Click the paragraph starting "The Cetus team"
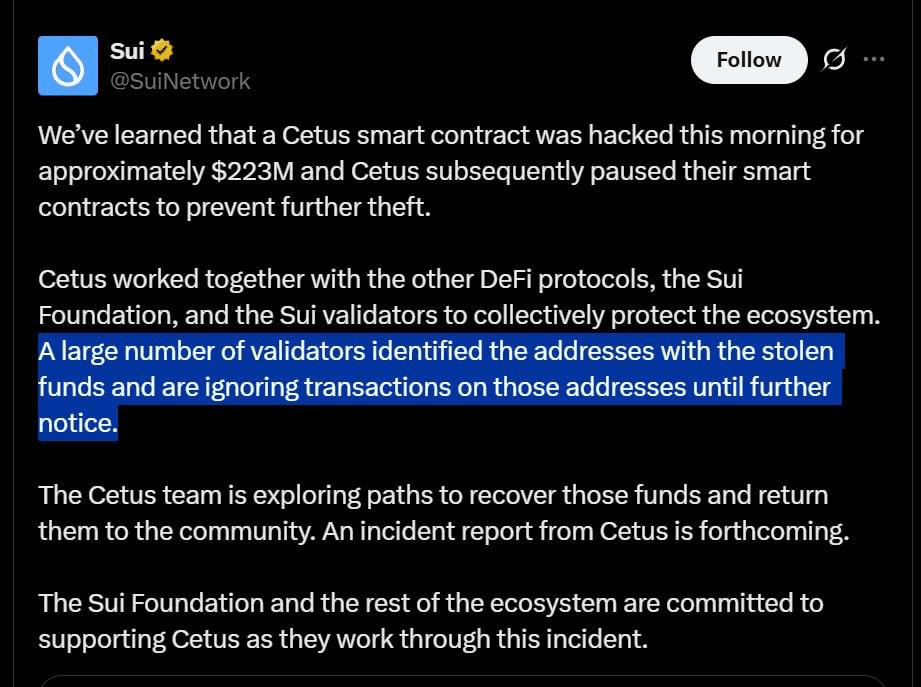 (443, 513)
